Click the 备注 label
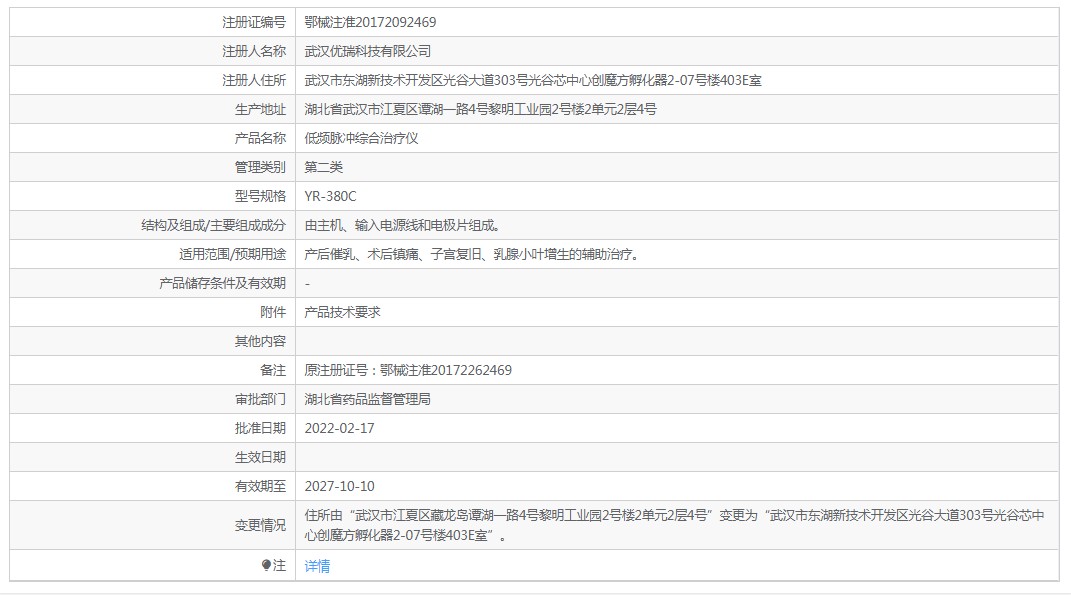This screenshot has height=595, width=1071. tap(273, 370)
